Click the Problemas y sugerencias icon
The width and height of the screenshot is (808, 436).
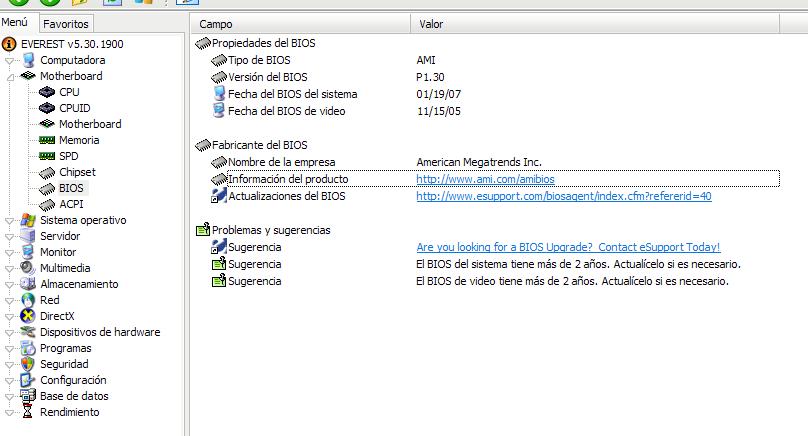[x=203, y=230]
